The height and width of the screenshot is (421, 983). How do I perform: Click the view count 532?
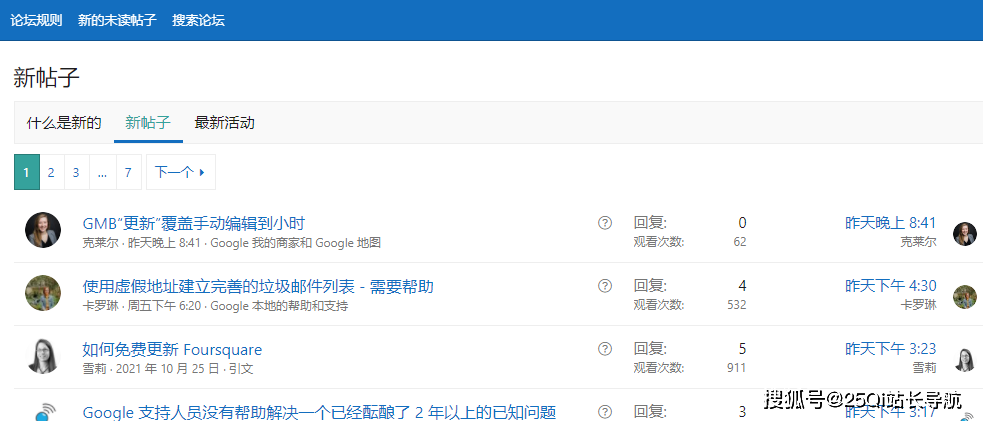[736, 305]
